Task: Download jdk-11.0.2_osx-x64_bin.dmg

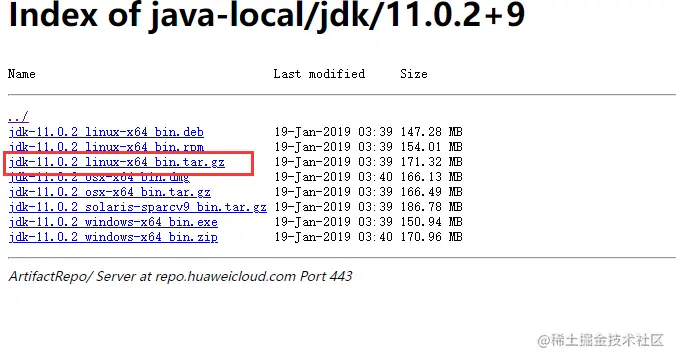Action: tap(99, 177)
